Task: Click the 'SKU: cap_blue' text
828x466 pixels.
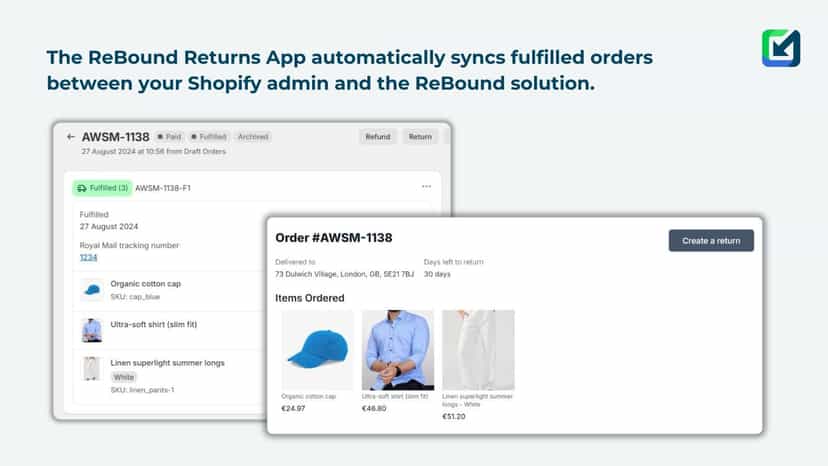Action: 135,297
